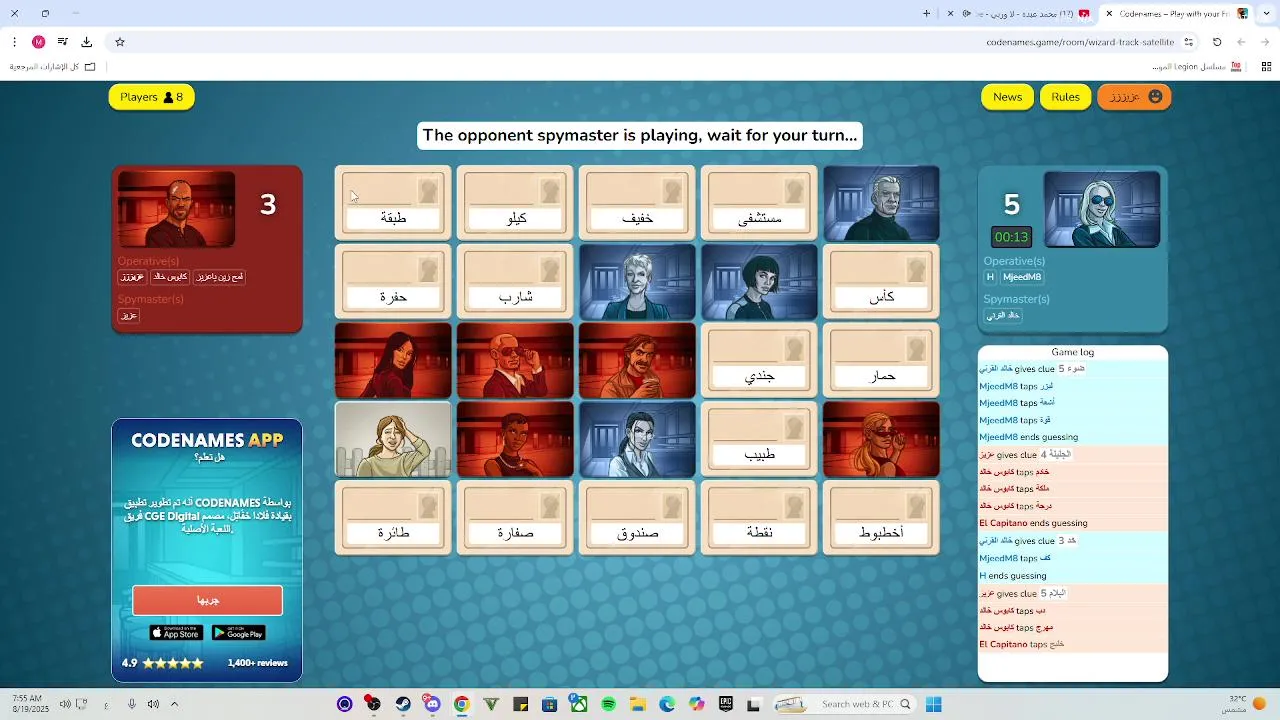Click the blue team timer 00:13
Screen dimensions: 1280x720
tap(1011, 237)
